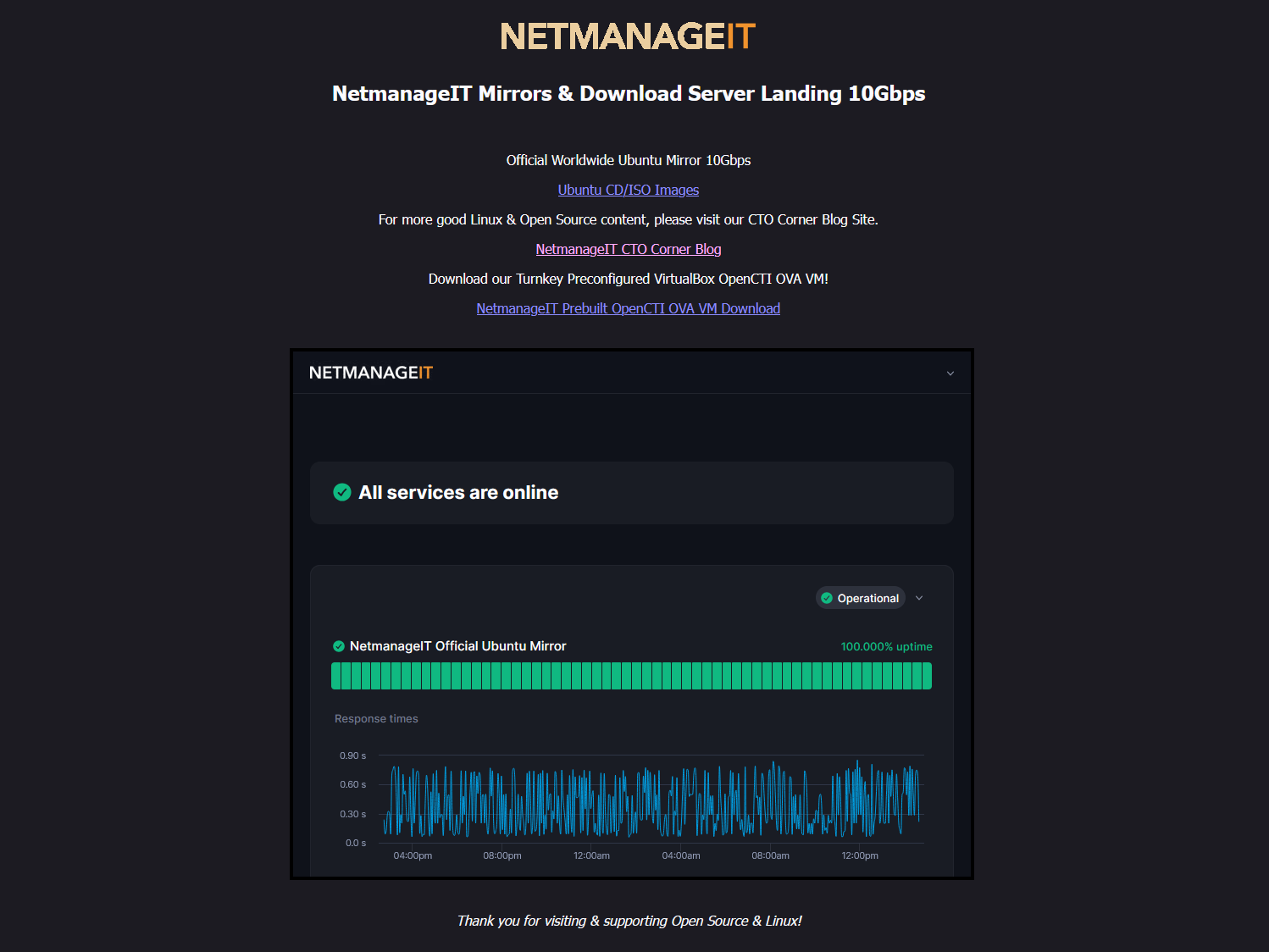The width and height of the screenshot is (1269, 952).
Task: Click the 04:00pm marker on chart axis
Action: pos(413,855)
